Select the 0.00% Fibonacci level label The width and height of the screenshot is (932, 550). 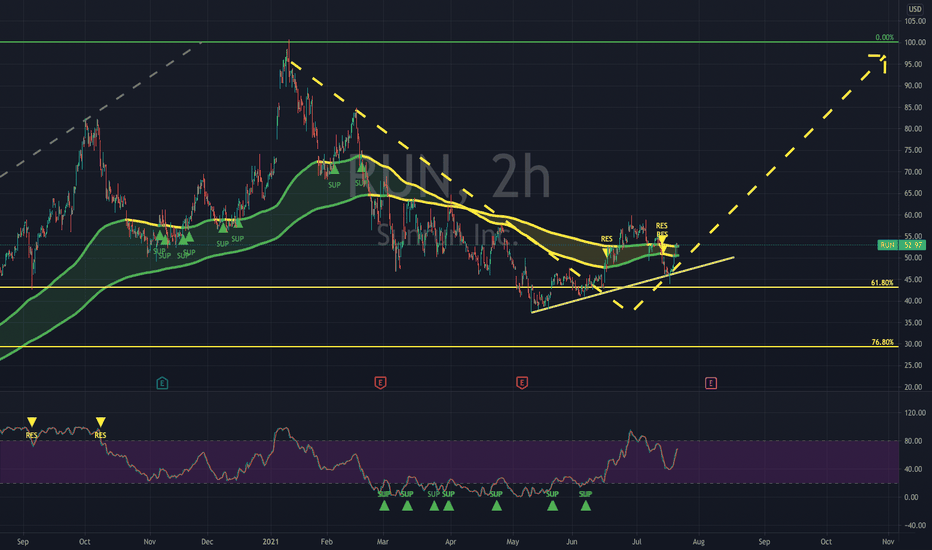point(884,37)
